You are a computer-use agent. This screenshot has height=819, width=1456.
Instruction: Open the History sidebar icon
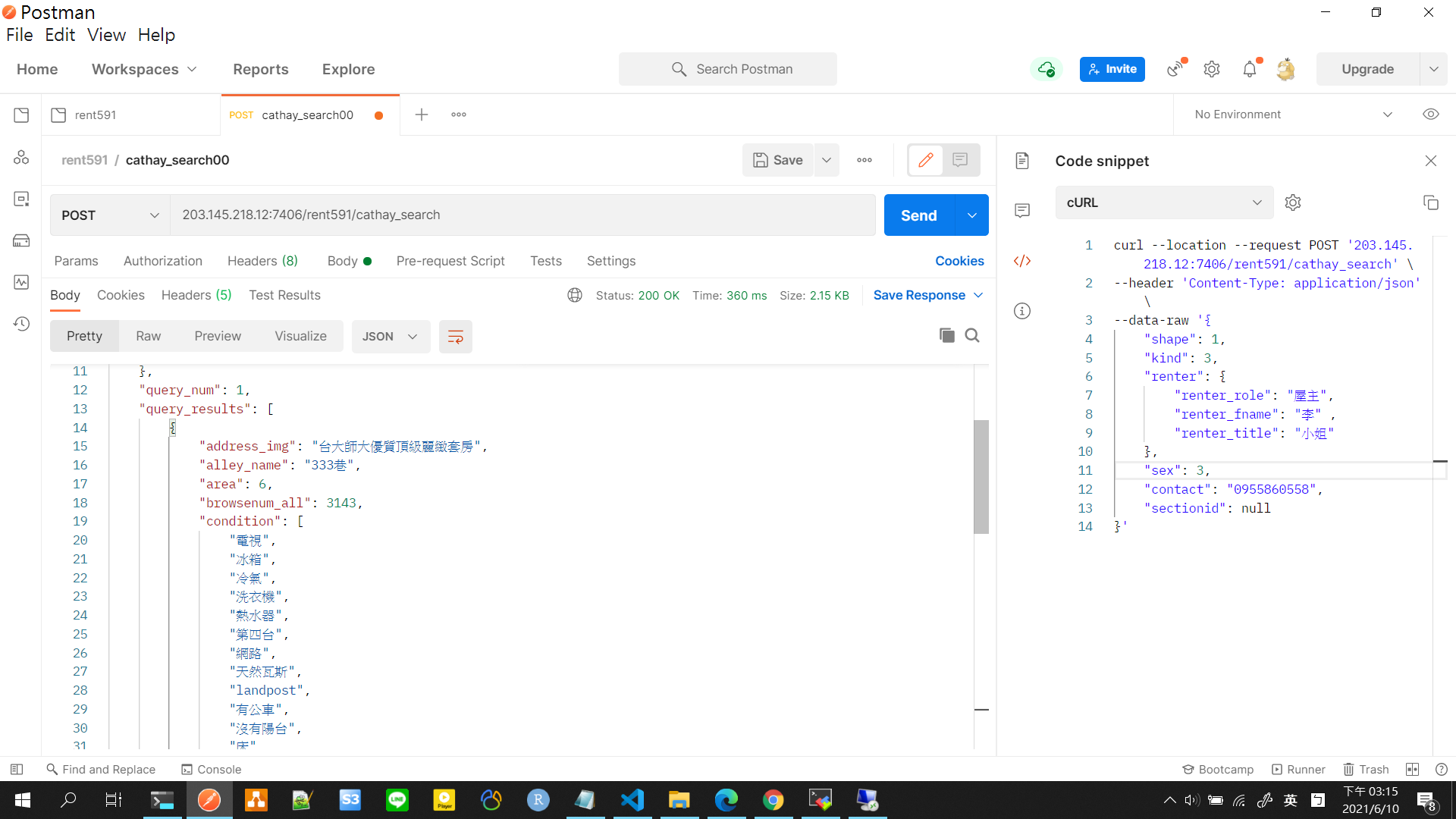click(x=21, y=324)
